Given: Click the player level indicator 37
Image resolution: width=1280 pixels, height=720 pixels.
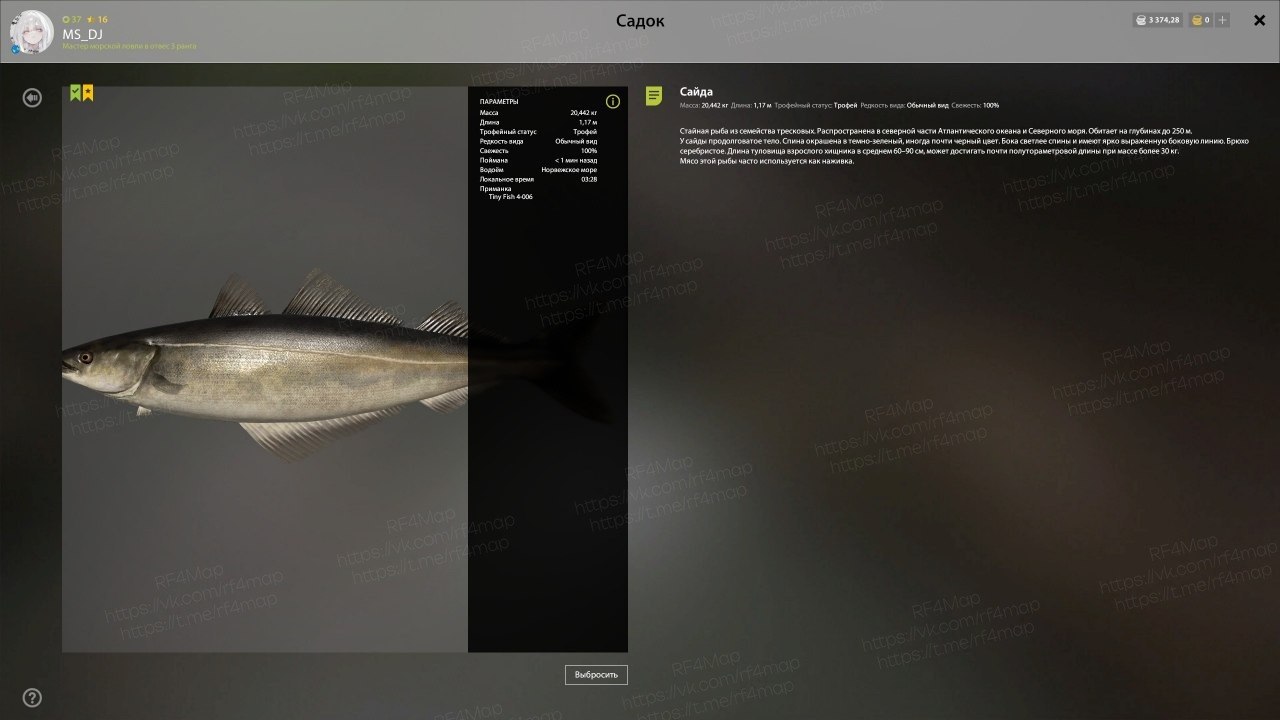Looking at the screenshot, I should coord(72,19).
